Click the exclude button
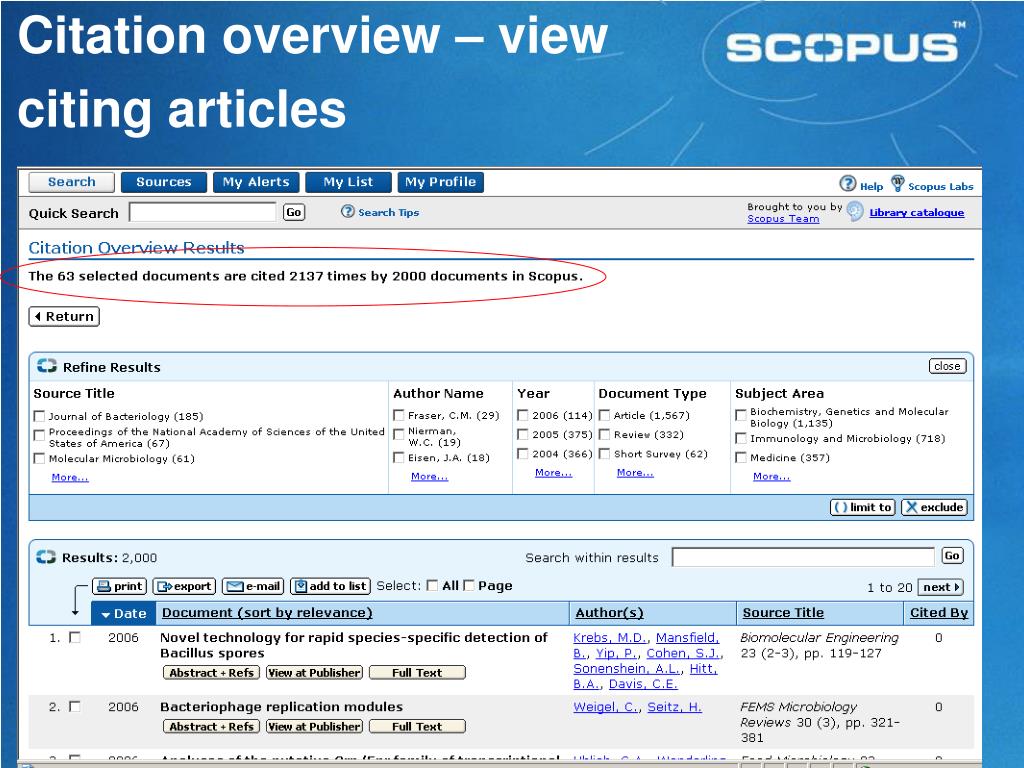1024x768 pixels. pyautogui.click(x=935, y=507)
